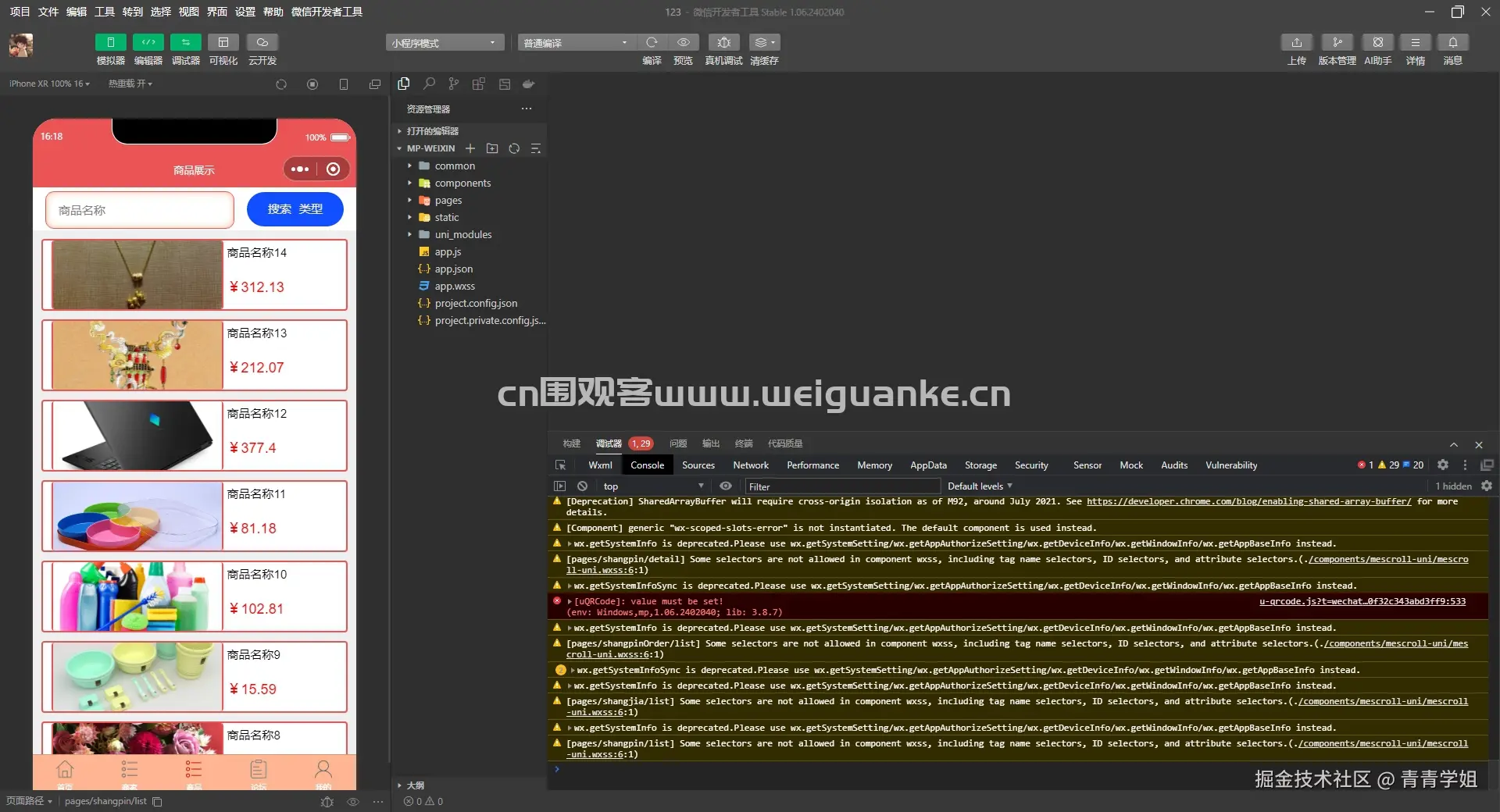Toggle the simulator panel button

coord(110,42)
